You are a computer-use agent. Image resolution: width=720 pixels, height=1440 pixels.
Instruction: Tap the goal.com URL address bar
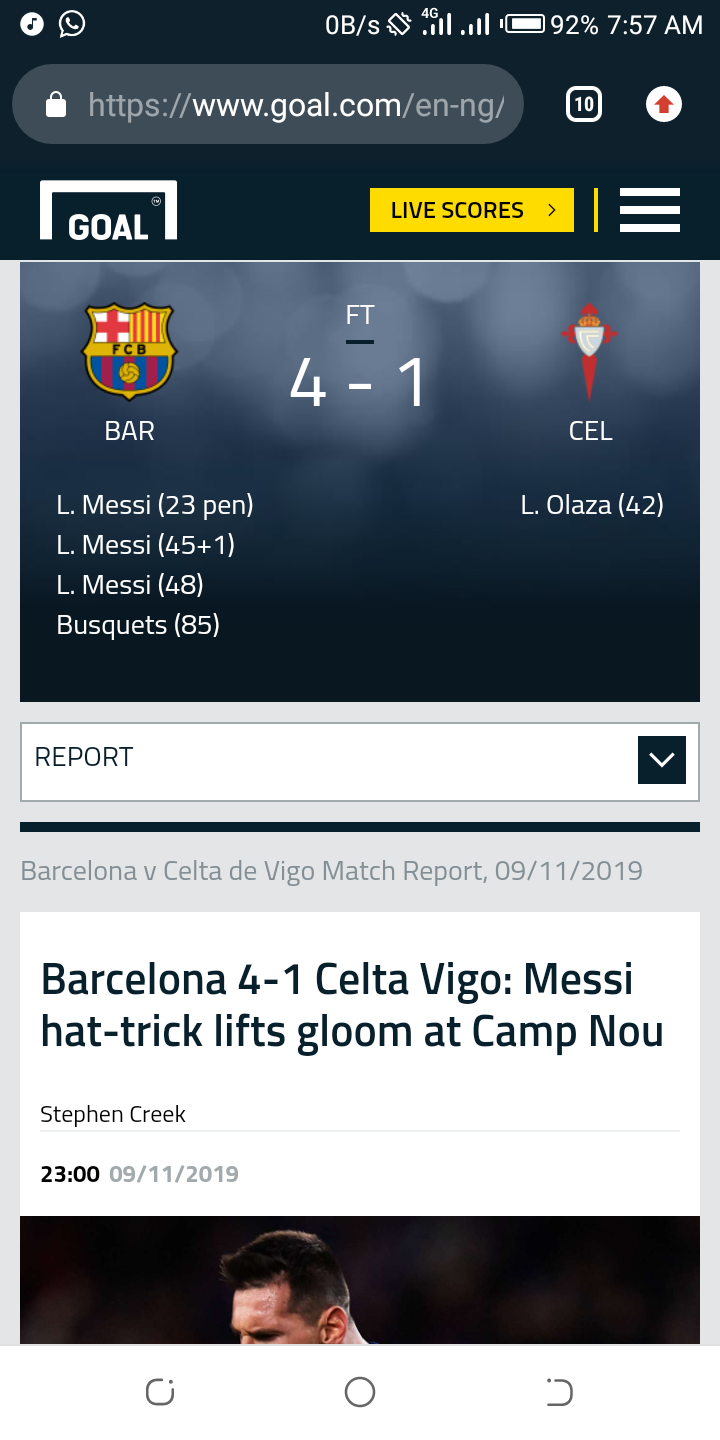[x=295, y=105]
